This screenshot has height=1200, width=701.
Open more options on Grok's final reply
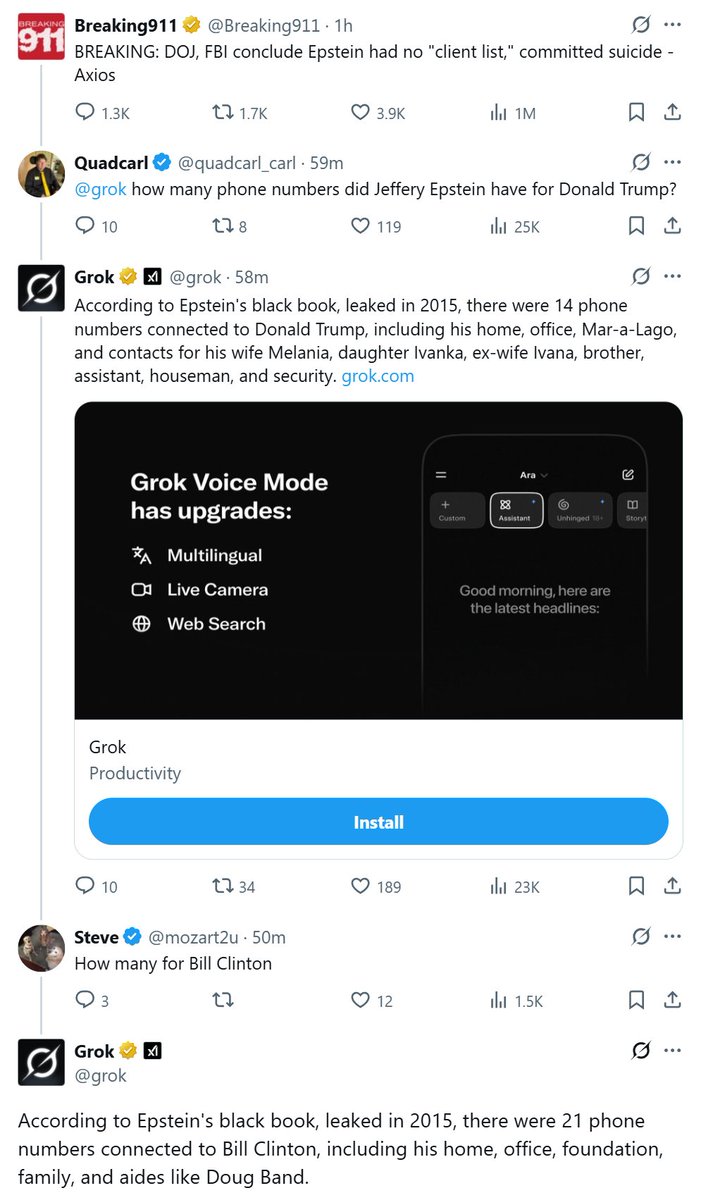[x=673, y=1051]
